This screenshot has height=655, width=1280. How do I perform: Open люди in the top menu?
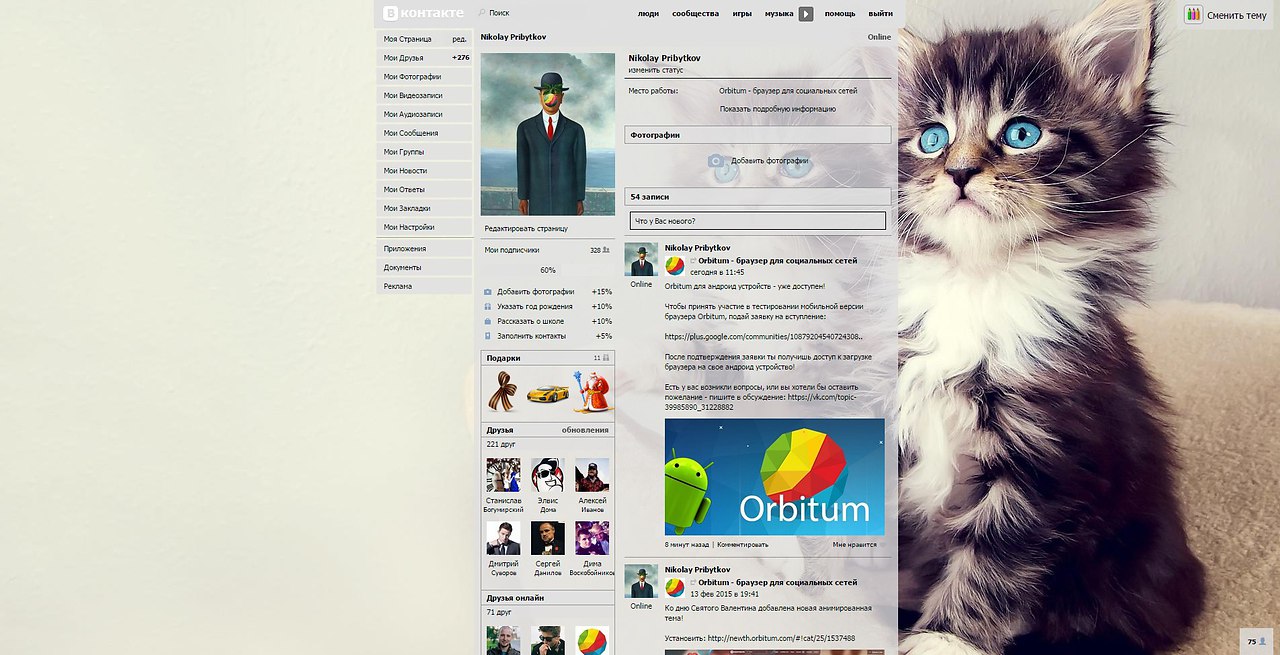(648, 14)
